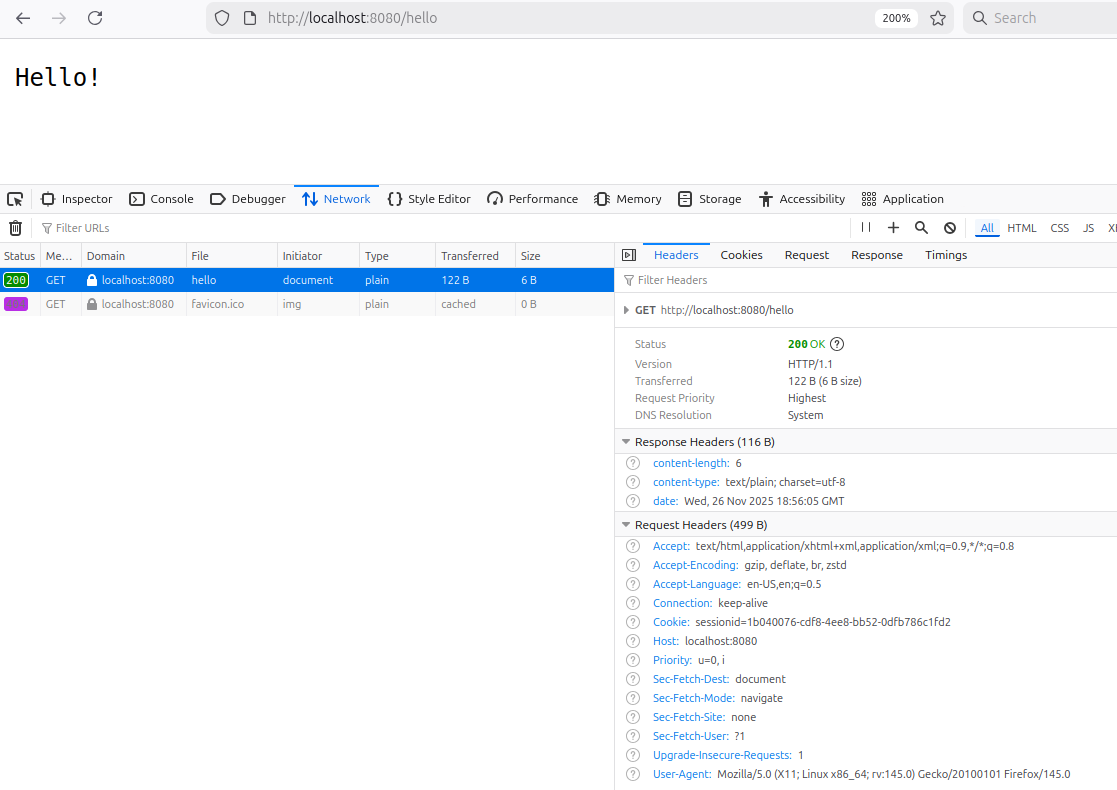Pause network recording
Image resolution: width=1117 pixels, height=790 pixels.
pyautogui.click(x=866, y=228)
